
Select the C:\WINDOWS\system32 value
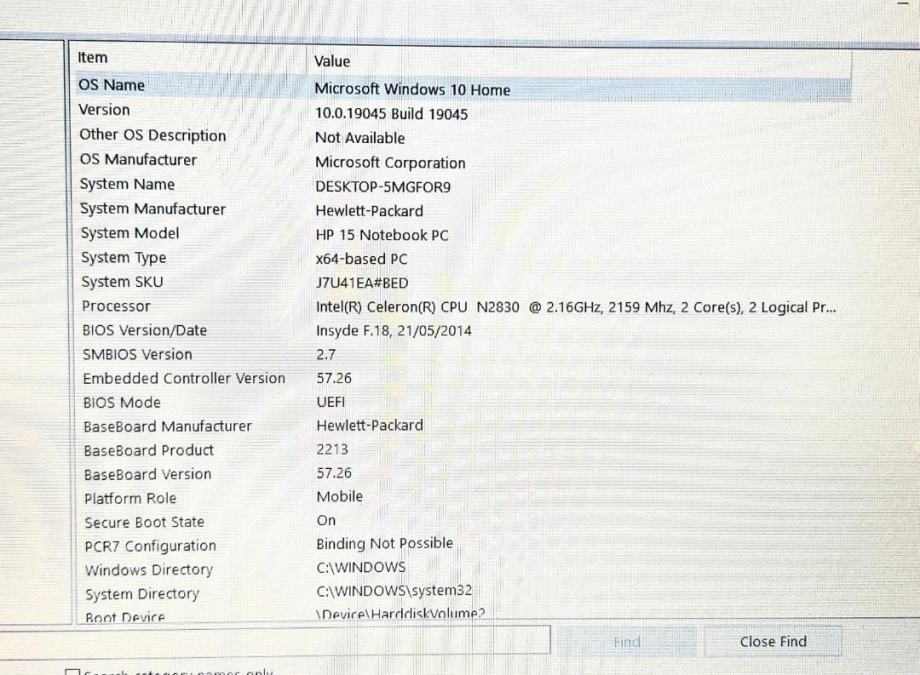[x=394, y=590]
